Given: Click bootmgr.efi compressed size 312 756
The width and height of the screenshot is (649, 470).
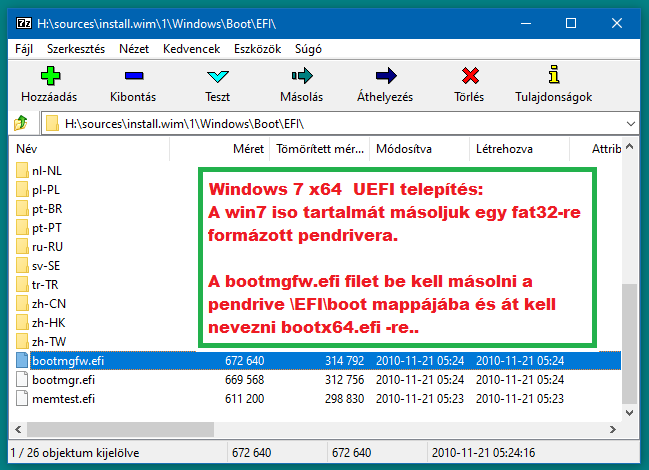Looking at the screenshot, I should click(x=344, y=380).
